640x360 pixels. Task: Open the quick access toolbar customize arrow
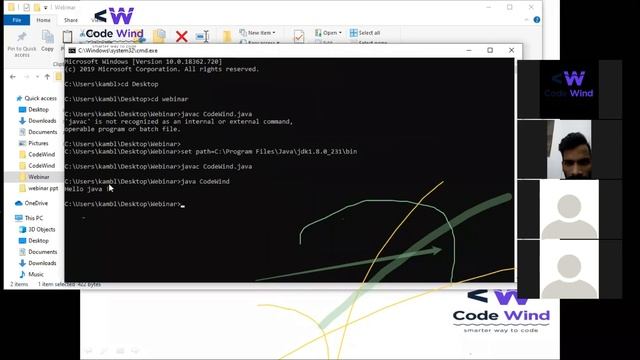46,7
